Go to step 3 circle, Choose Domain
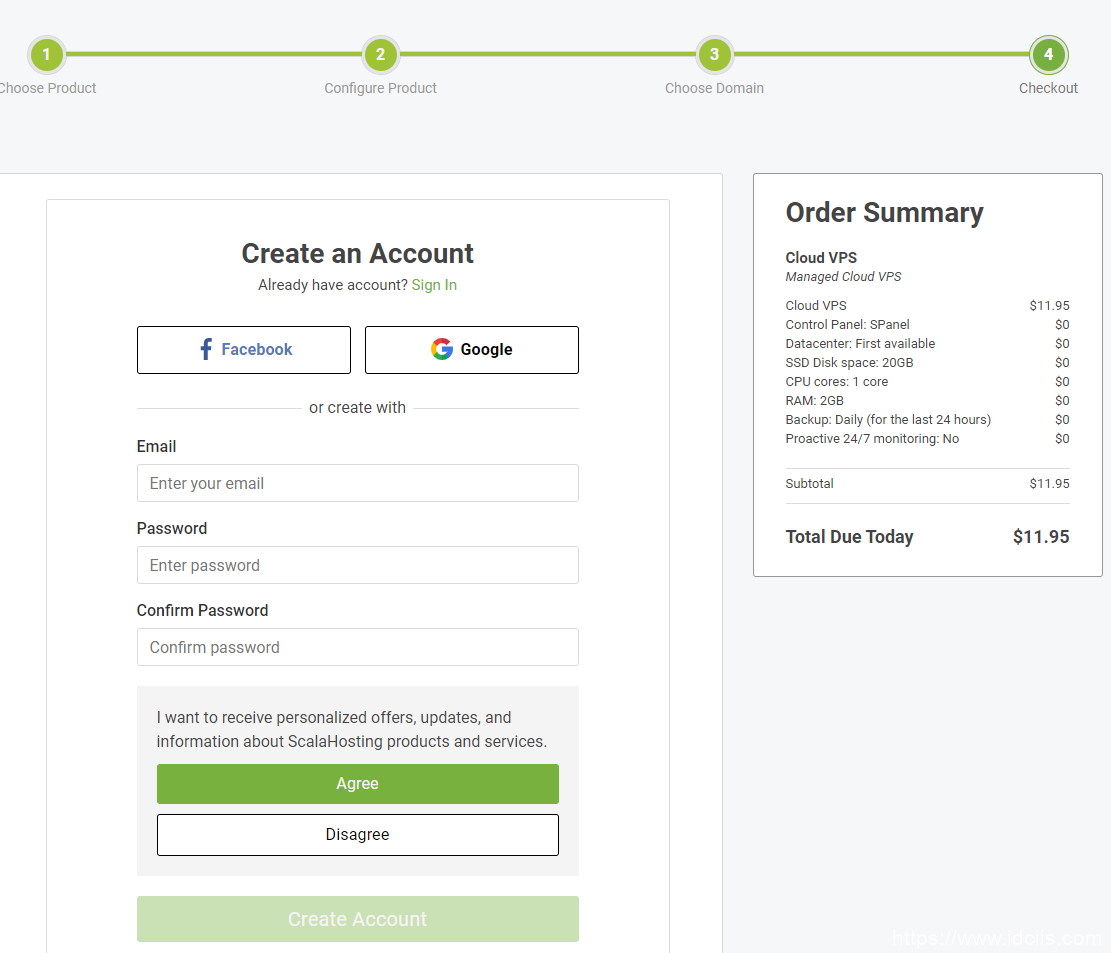 pyautogui.click(x=714, y=55)
